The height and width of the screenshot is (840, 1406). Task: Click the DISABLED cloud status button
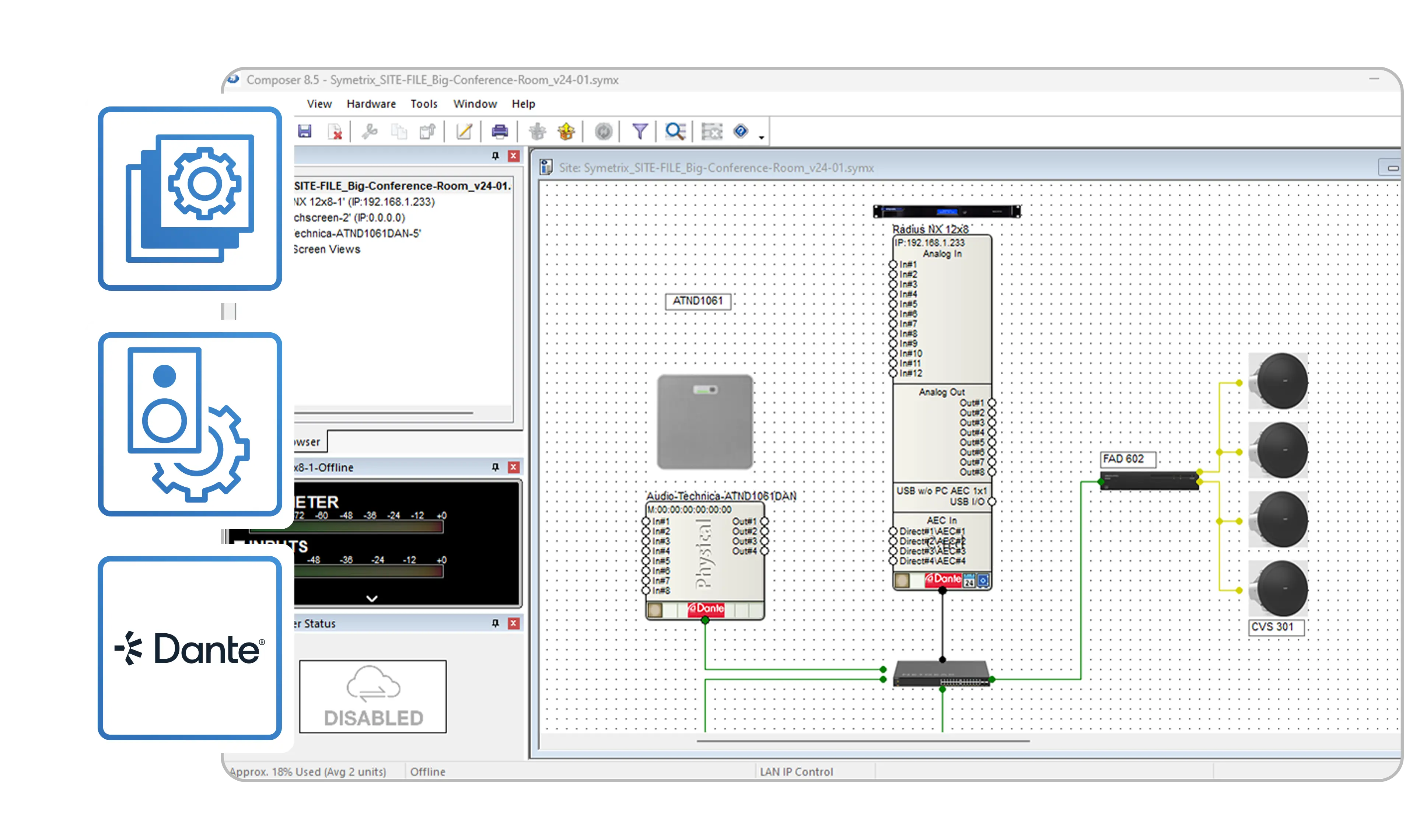click(x=373, y=697)
